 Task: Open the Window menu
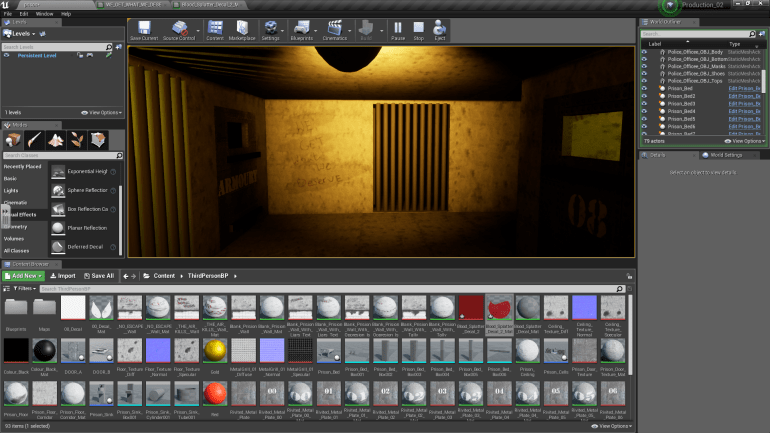(x=45, y=14)
